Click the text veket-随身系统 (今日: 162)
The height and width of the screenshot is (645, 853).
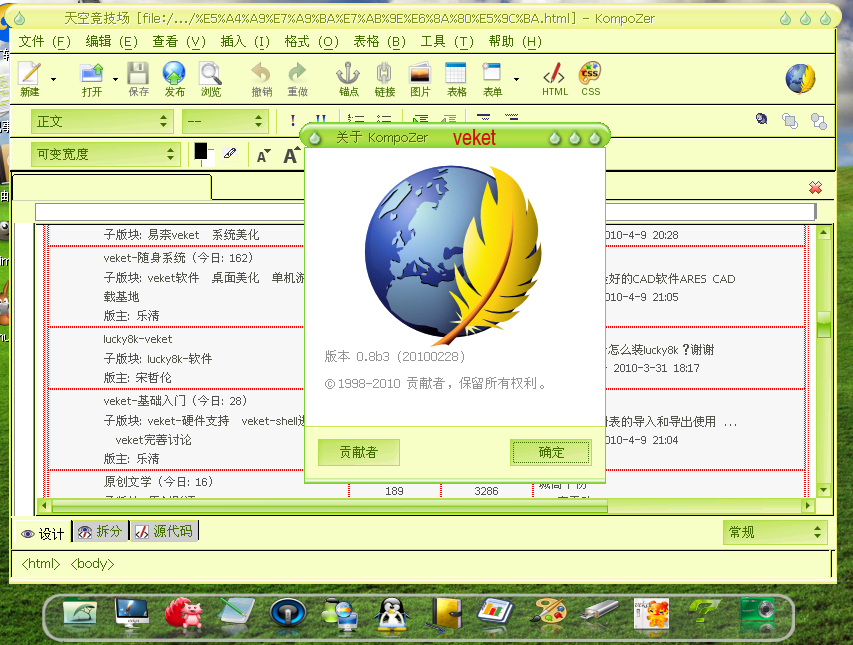point(178,258)
